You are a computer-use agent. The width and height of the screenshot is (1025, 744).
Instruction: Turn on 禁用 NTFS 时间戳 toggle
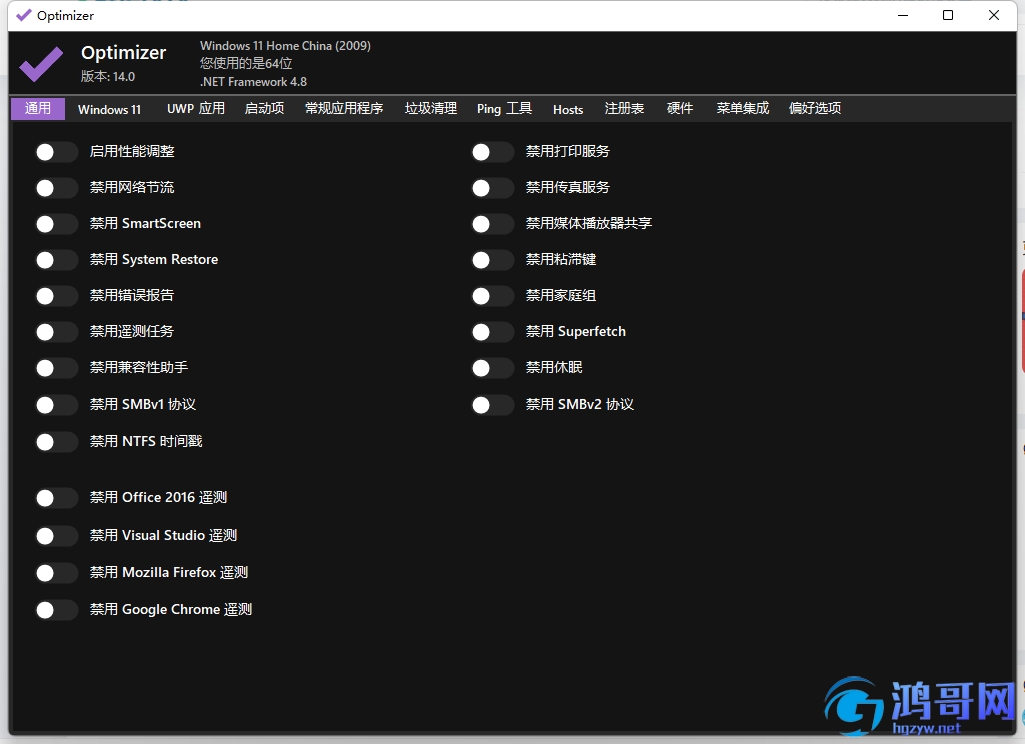(56, 442)
